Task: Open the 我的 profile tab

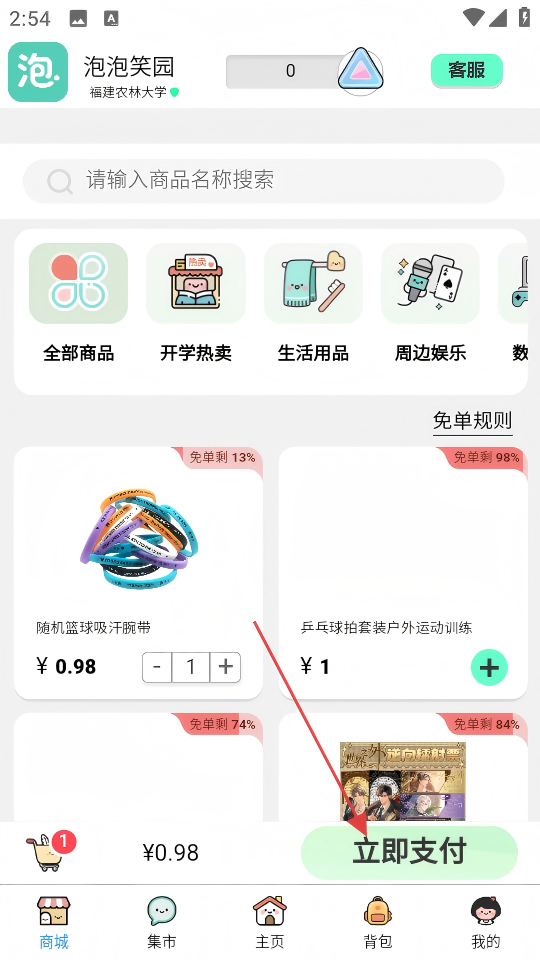Action: [486, 923]
